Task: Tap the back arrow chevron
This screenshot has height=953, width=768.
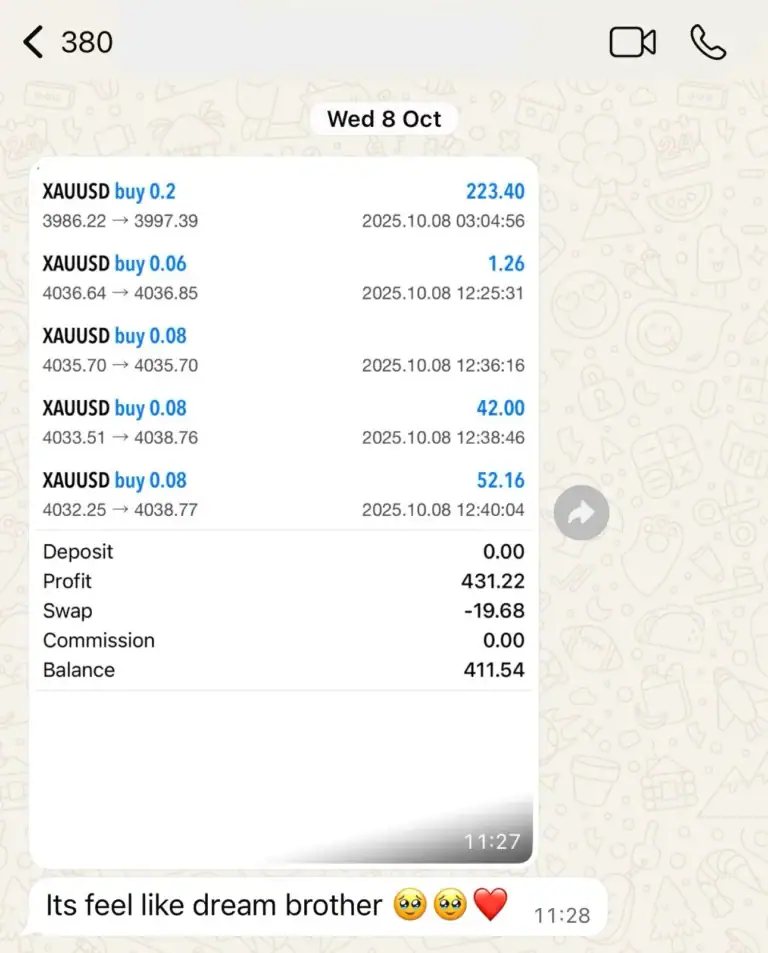Action: click(33, 42)
